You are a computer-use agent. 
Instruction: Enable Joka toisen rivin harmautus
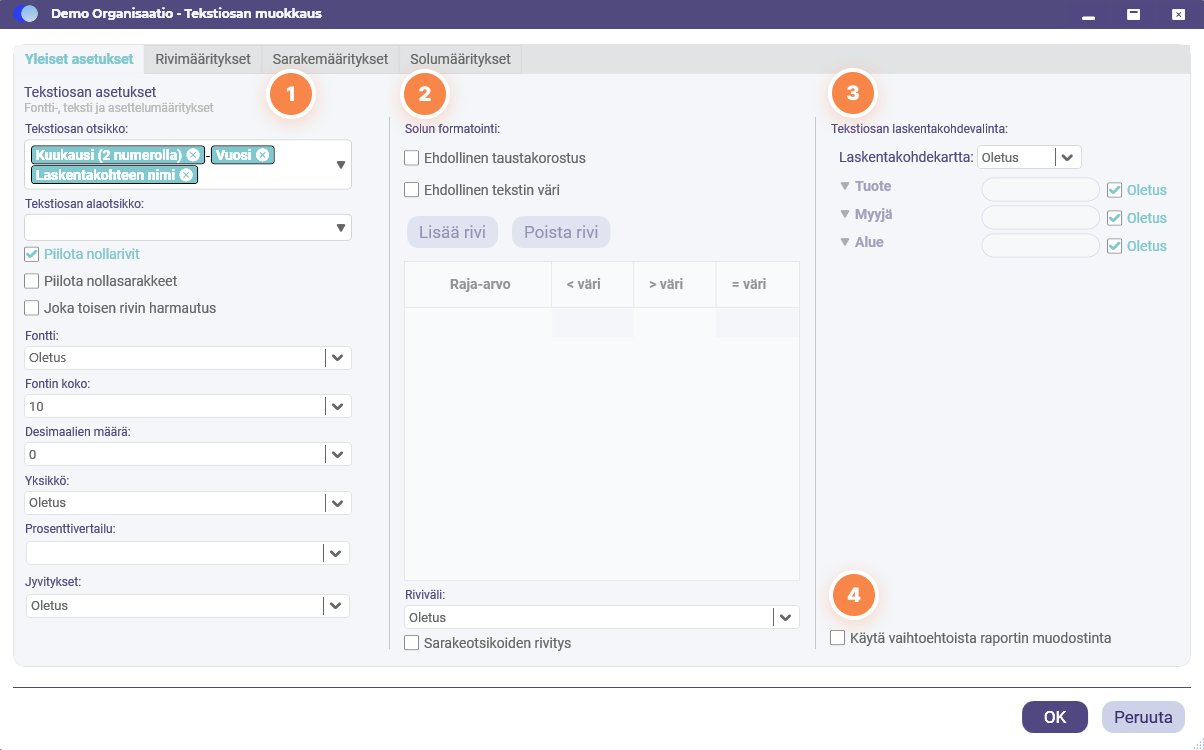pos(32,308)
